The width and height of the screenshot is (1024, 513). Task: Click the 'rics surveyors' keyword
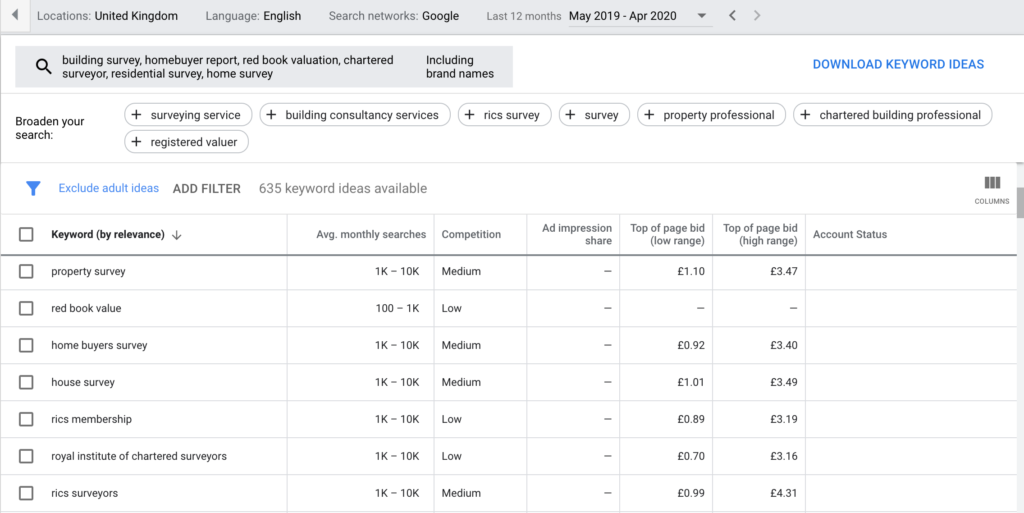[x=84, y=493]
